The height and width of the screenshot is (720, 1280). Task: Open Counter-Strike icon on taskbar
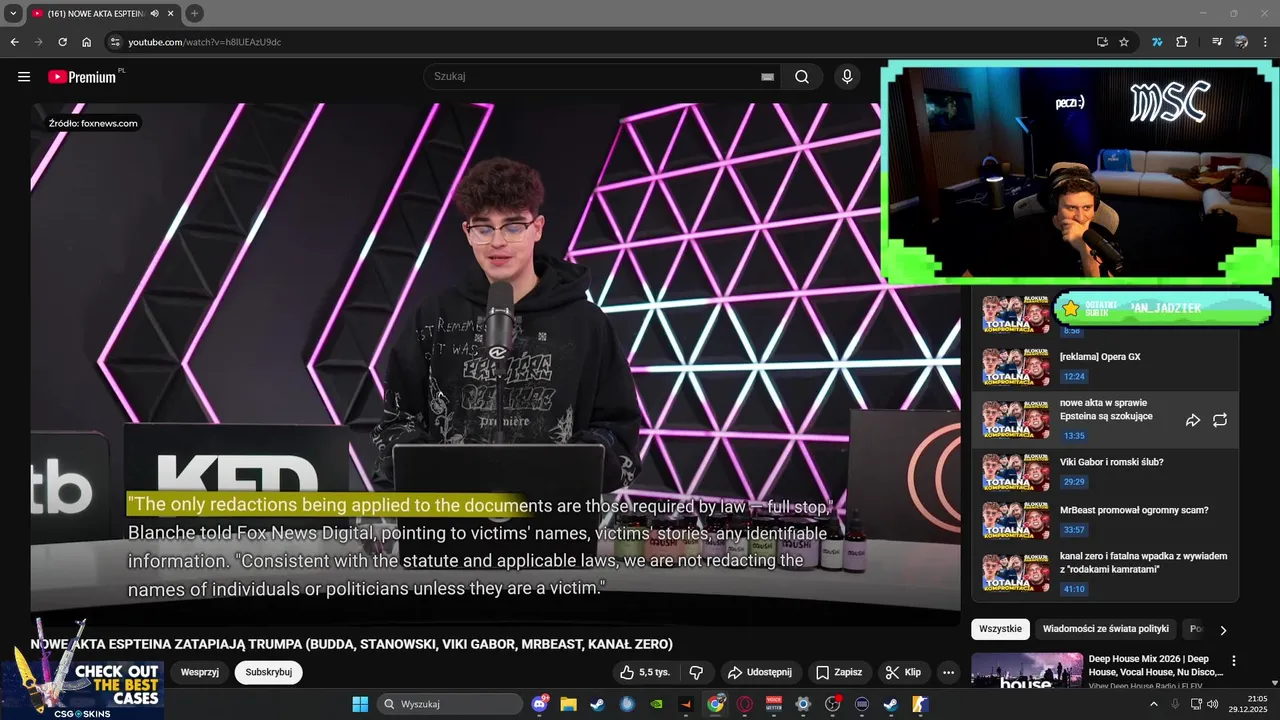[x=920, y=704]
